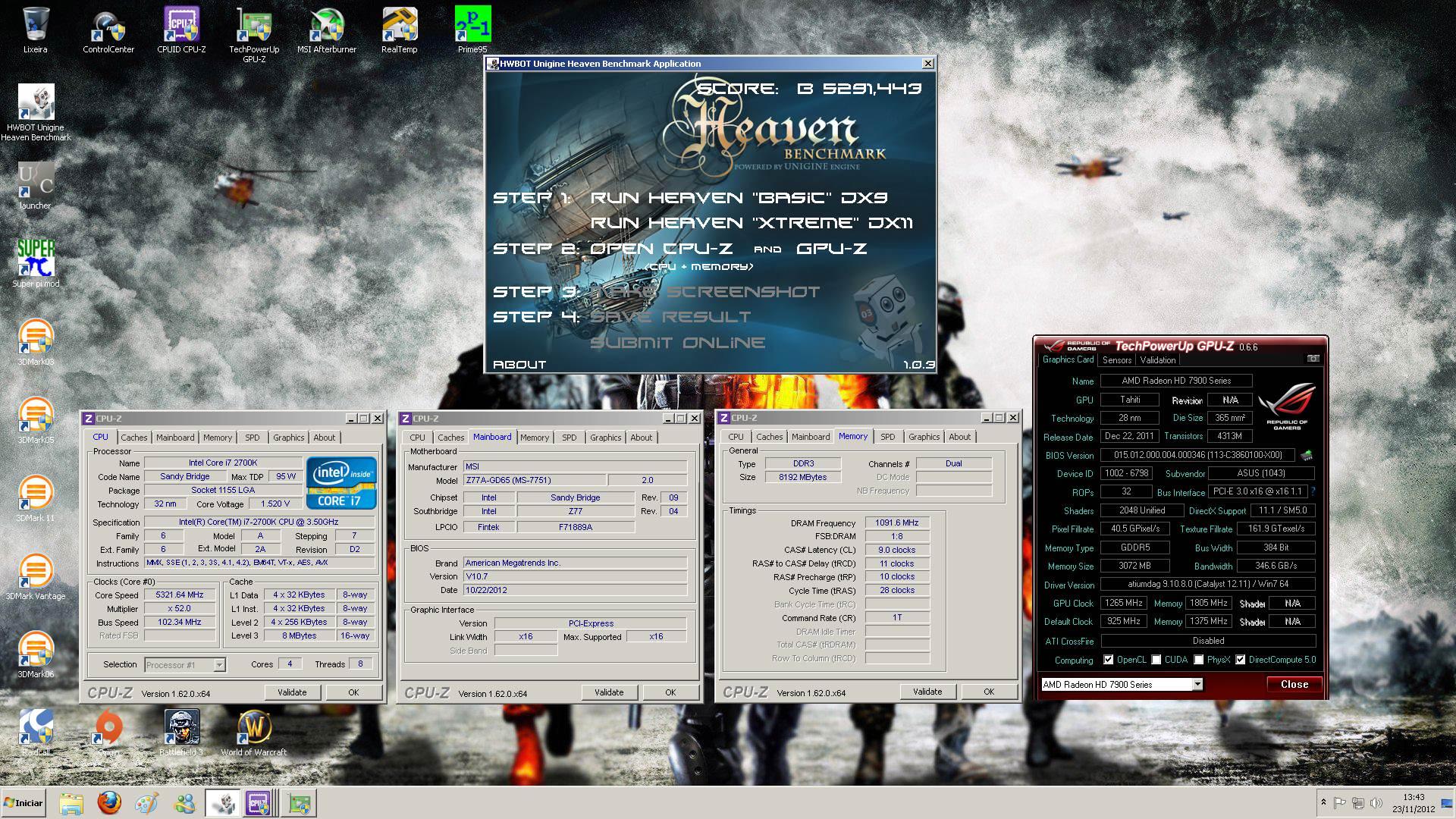Click Submit Online in Heaven window
Viewport: 1456px width, 819px height.
coord(677,343)
